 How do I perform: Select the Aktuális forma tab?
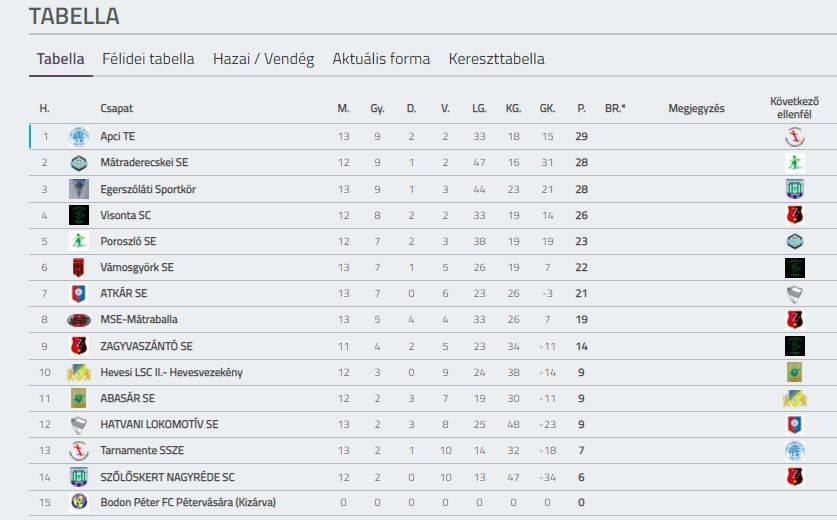381,59
